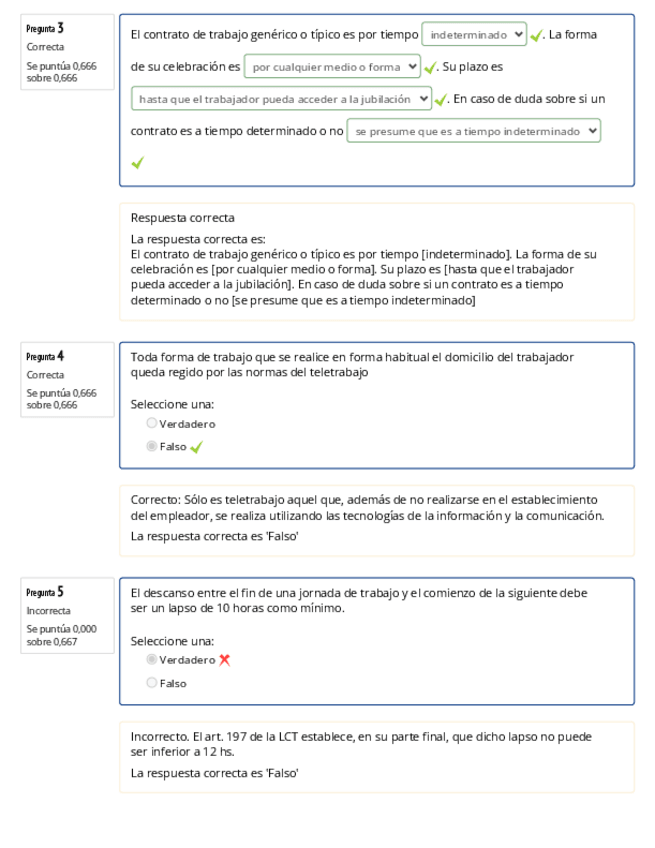Click checkmark next to the jubilación dropdown
This screenshot has width=655, height=848.
point(441,100)
